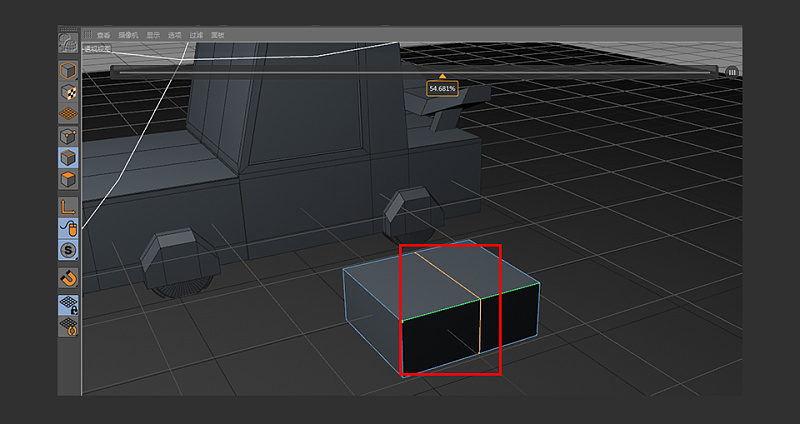Click the orange triangle slider marker
Screen dimensions: 800x424
(x=442, y=77)
